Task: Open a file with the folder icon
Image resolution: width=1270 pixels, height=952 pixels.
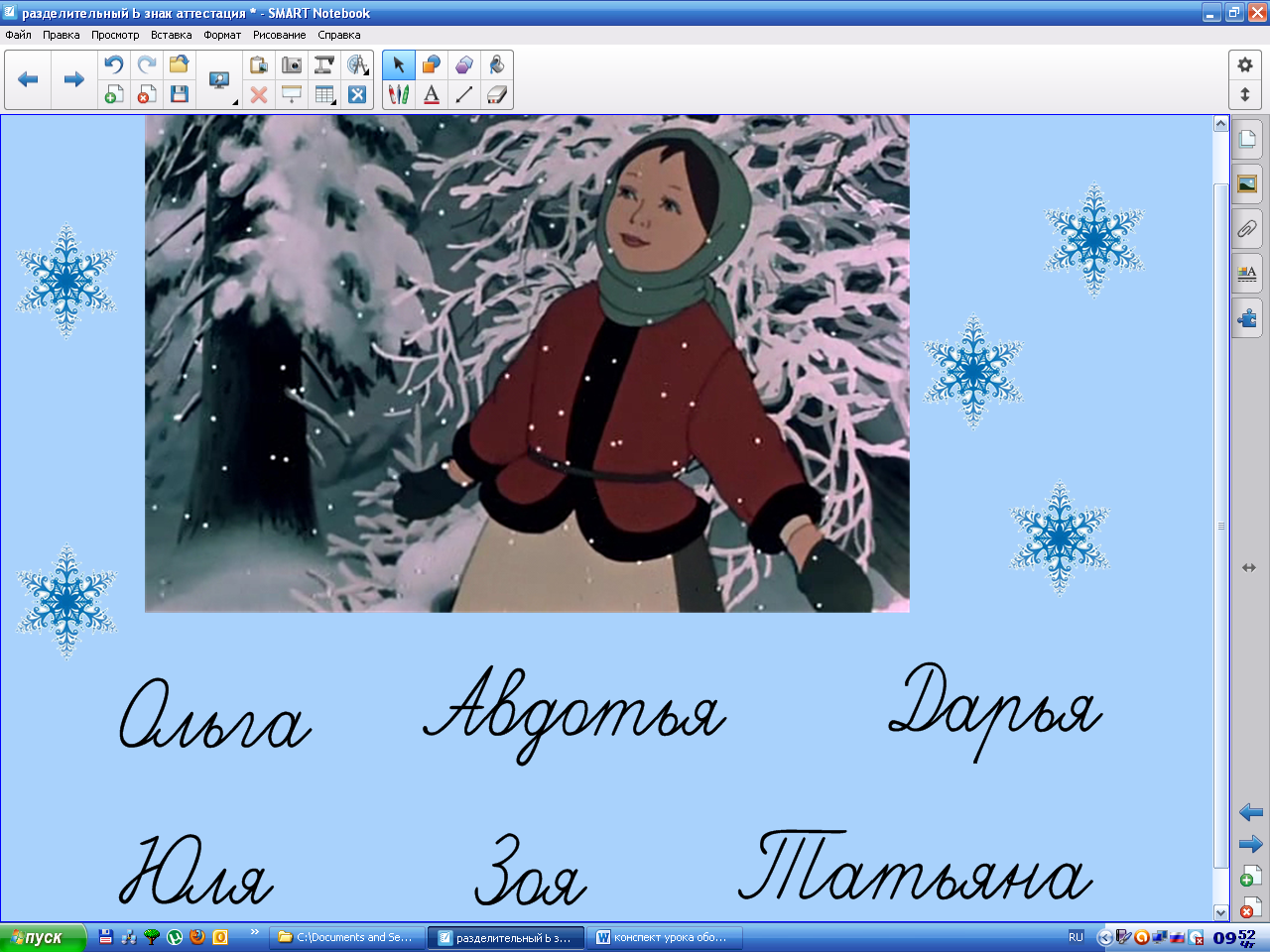Action: coord(179,64)
